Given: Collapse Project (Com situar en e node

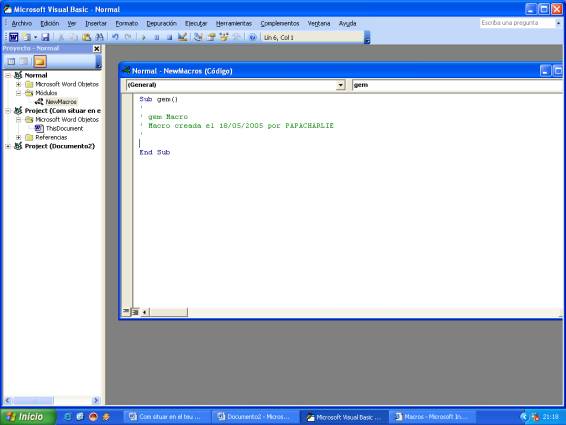Looking at the screenshot, I should (x=8, y=111).
